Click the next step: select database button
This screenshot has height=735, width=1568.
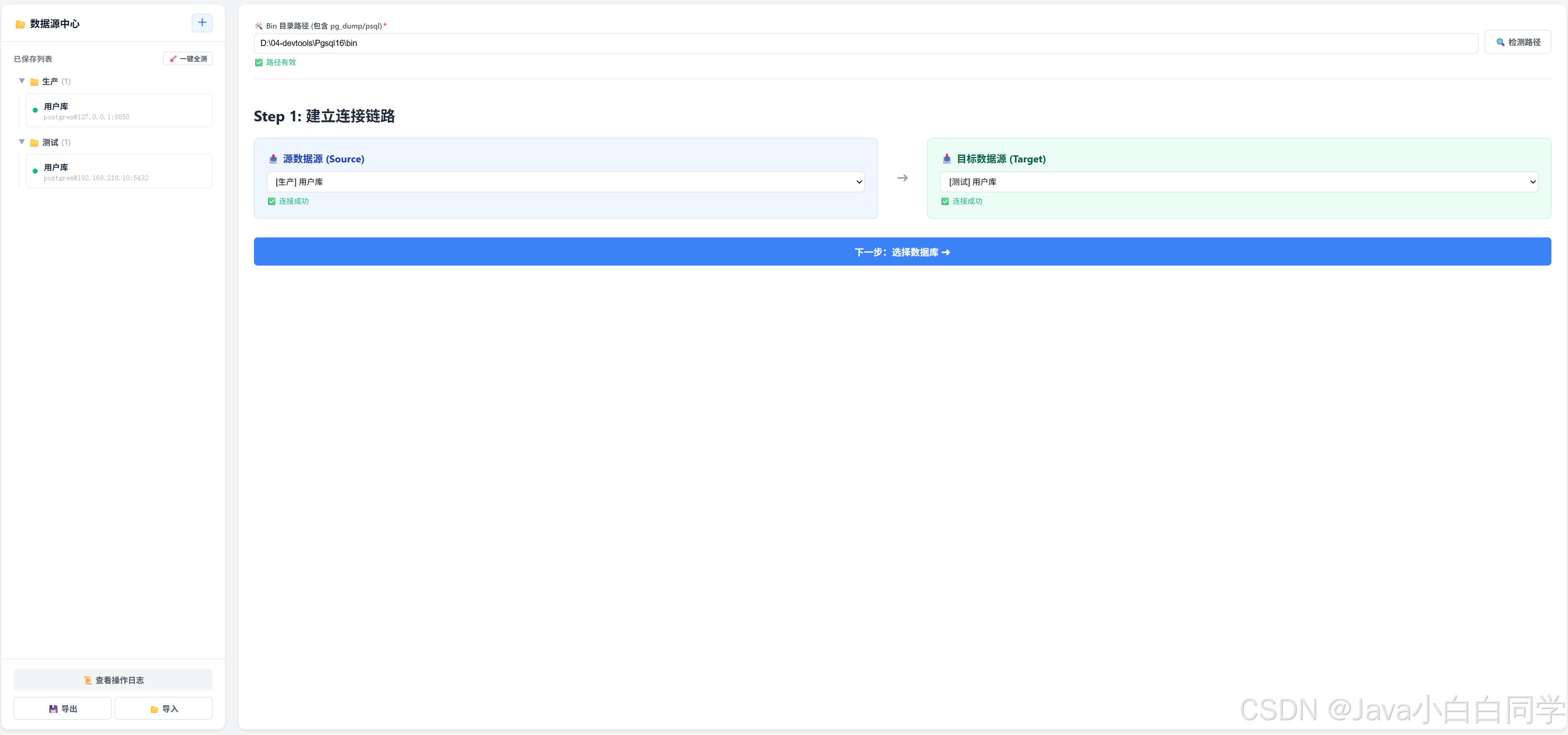[x=902, y=252]
